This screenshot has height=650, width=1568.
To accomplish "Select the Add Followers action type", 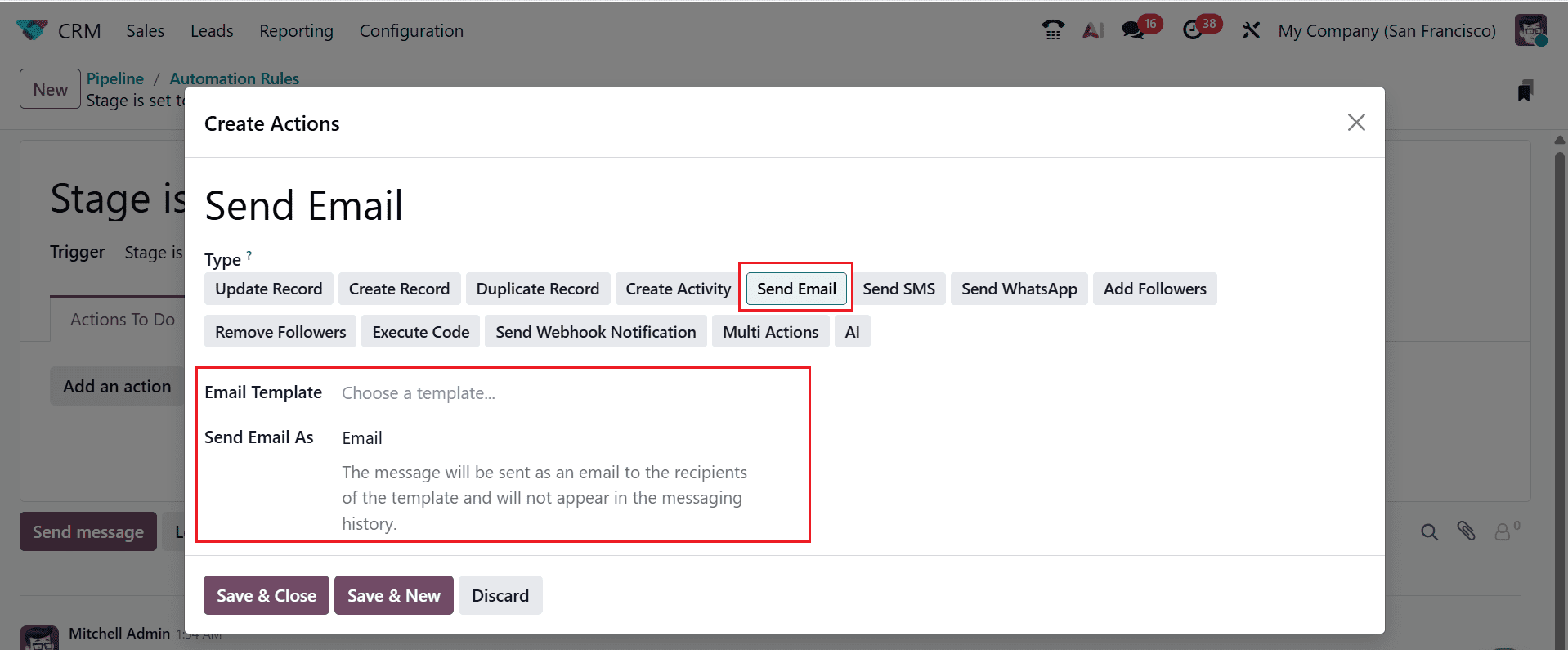I will pos(1155,289).
